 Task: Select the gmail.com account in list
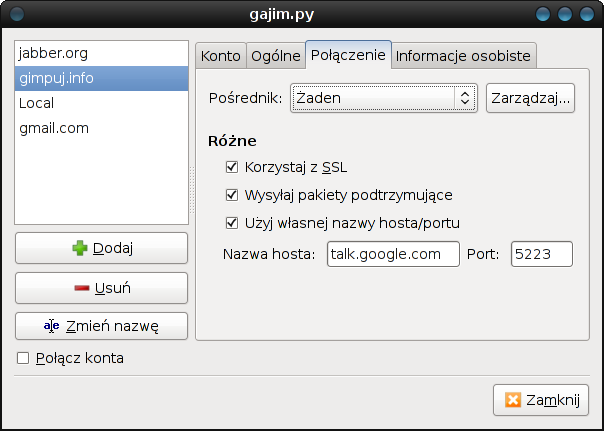(100, 129)
